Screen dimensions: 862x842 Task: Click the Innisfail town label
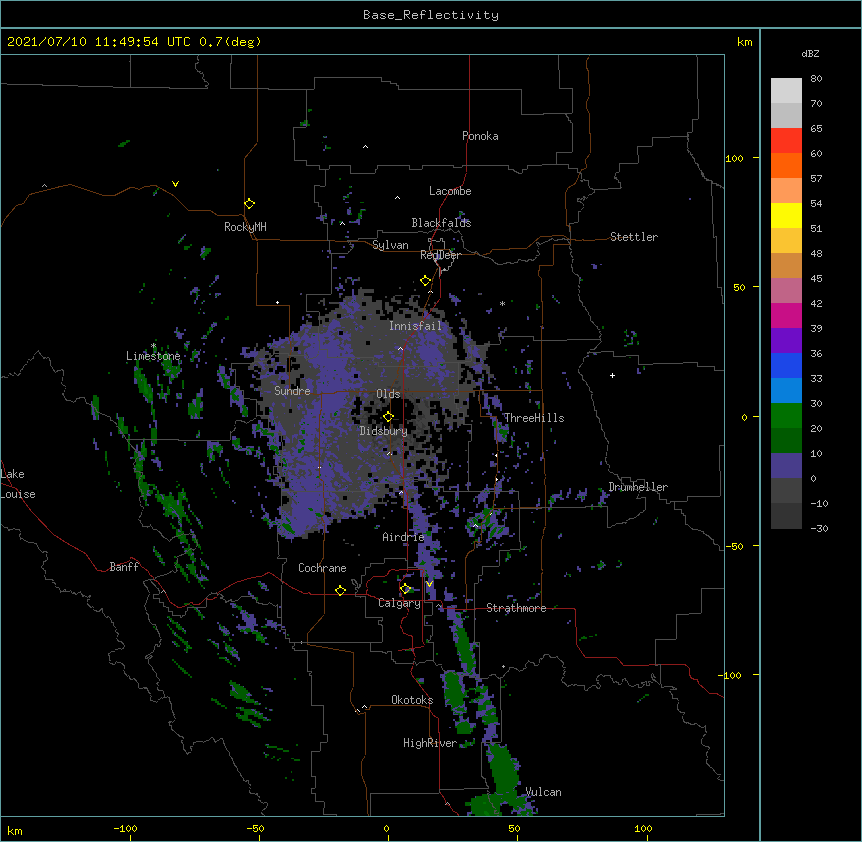coord(416,326)
